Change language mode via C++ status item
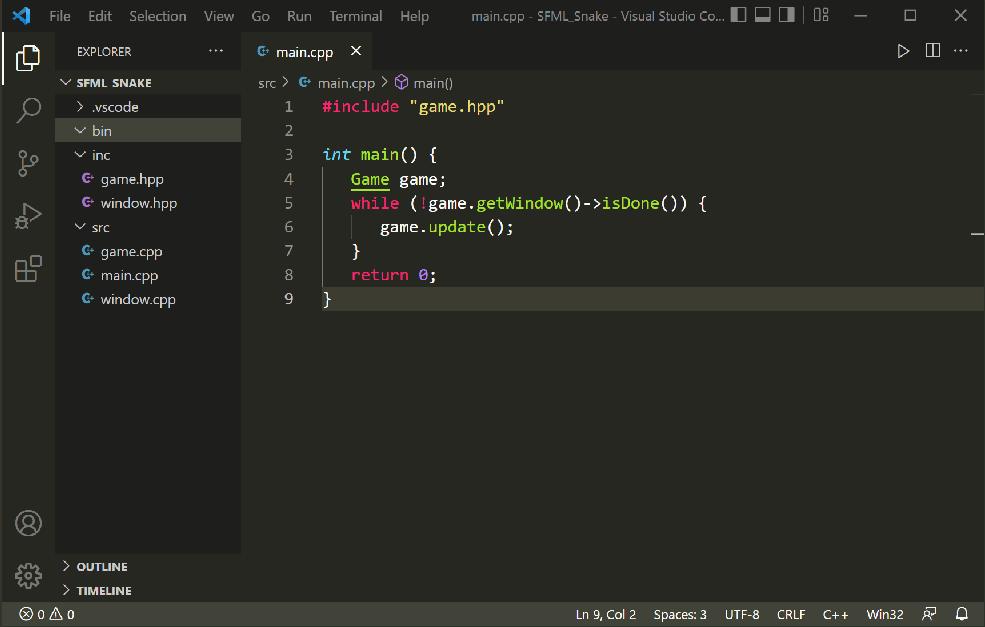The width and height of the screenshot is (985, 627). 835,614
